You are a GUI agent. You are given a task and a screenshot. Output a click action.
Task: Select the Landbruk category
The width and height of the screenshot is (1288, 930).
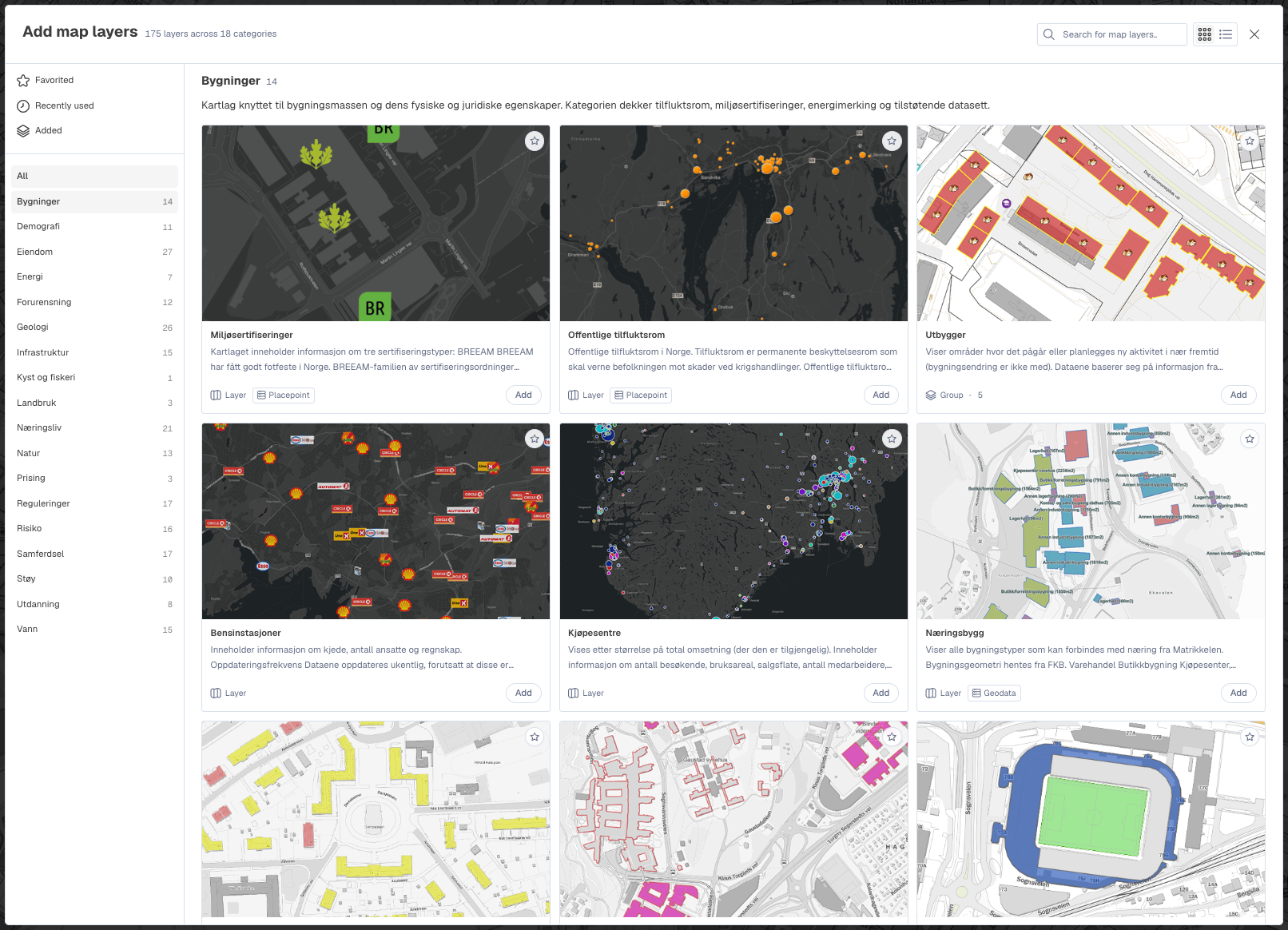click(x=94, y=403)
